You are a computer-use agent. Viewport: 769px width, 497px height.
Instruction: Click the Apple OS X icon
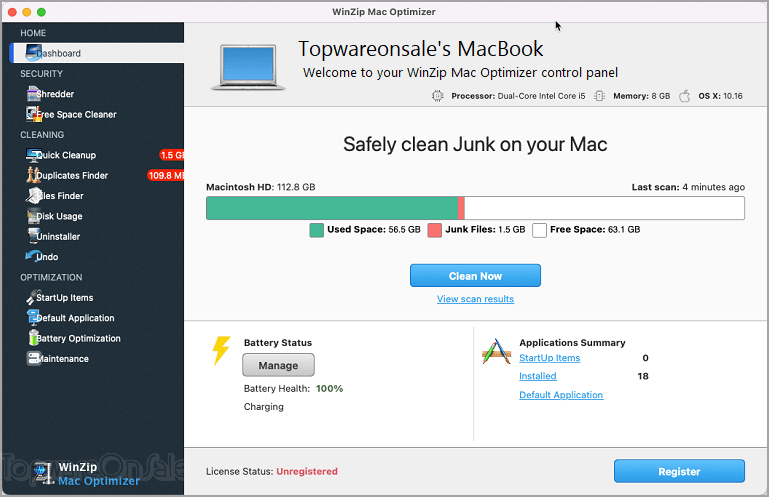(685, 96)
